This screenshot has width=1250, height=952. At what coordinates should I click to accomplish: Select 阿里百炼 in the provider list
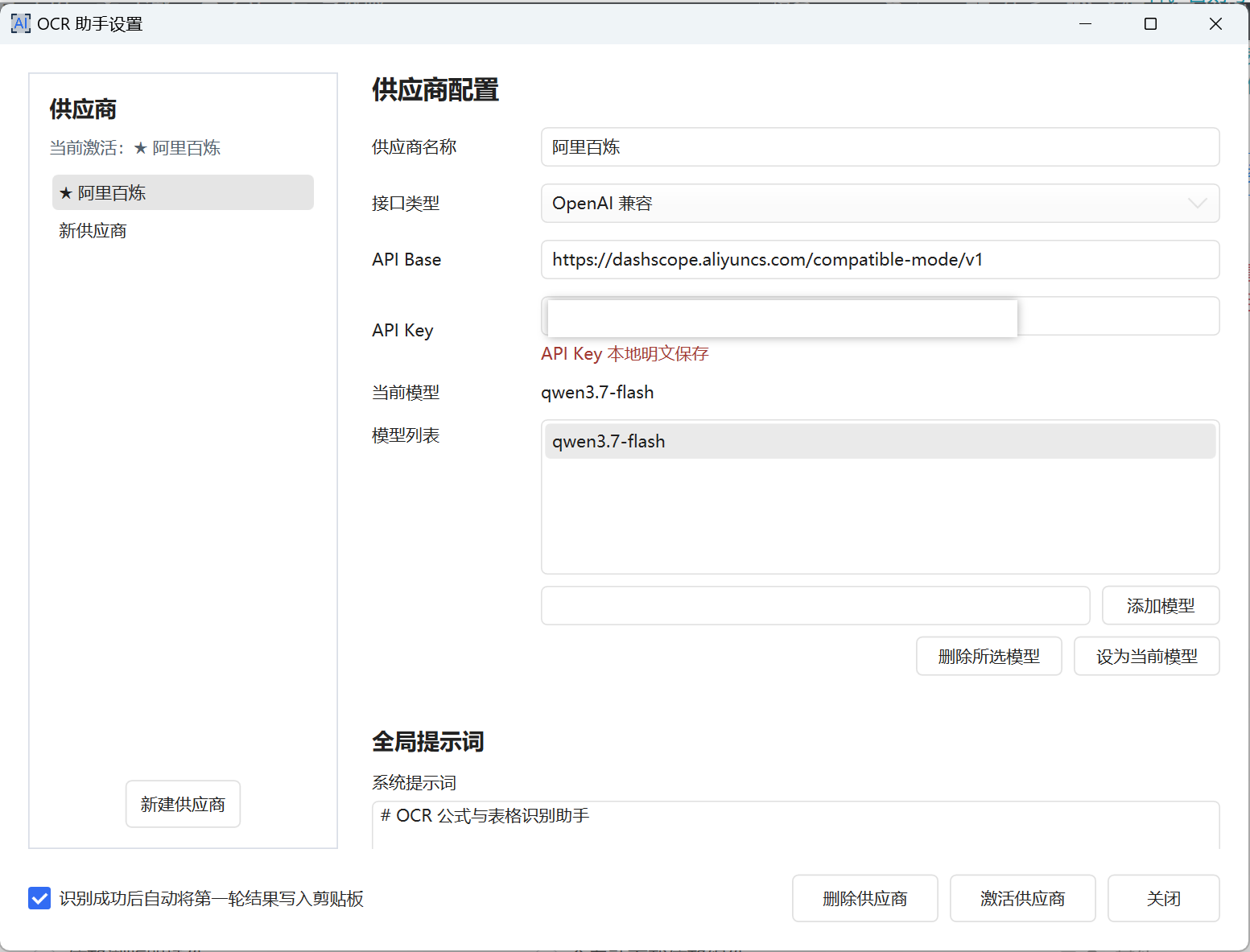183,193
